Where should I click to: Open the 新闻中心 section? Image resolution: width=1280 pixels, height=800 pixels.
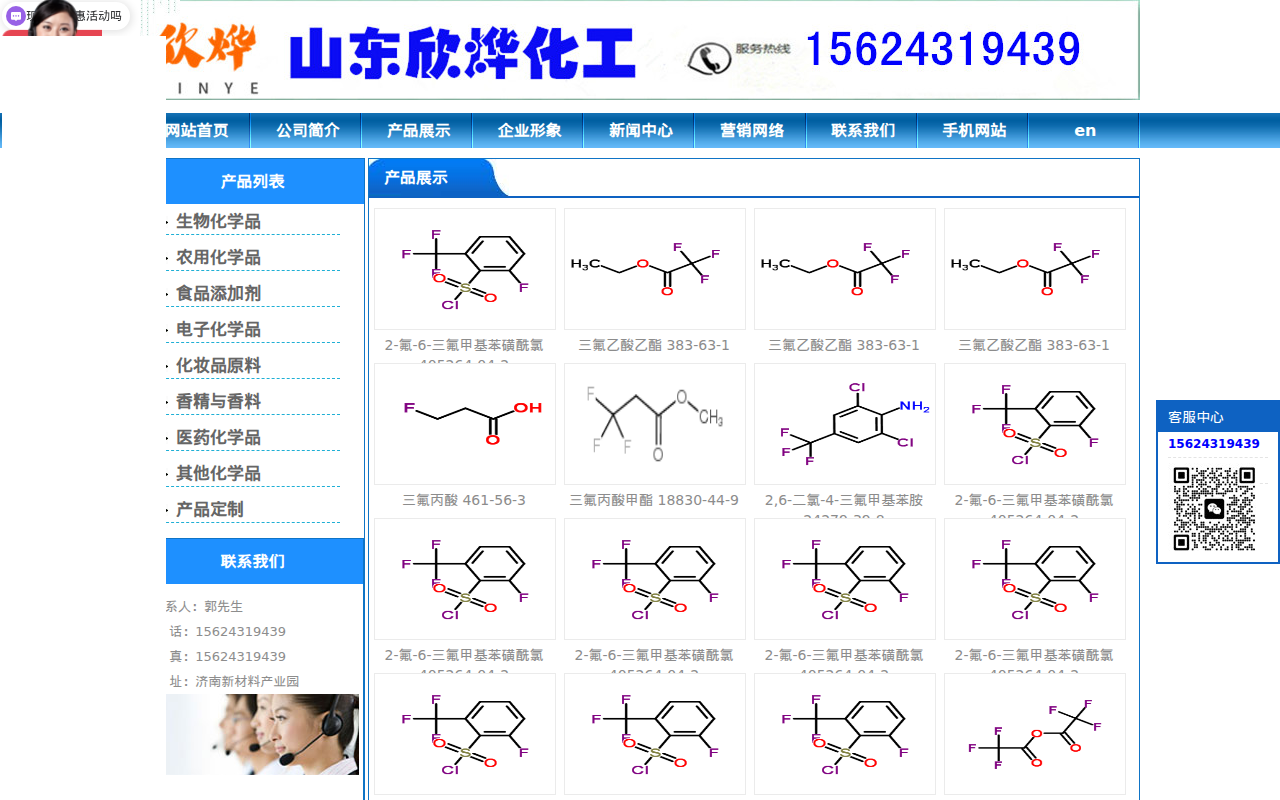pyautogui.click(x=639, y=130)
